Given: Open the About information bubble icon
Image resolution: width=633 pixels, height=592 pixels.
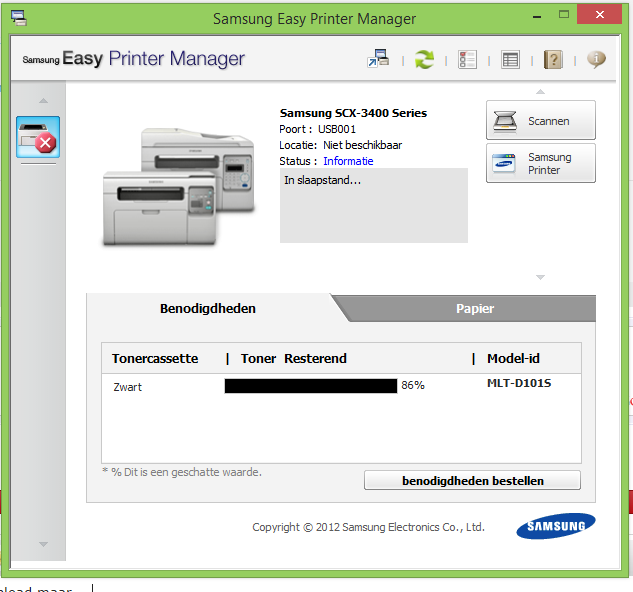Looking at the screenshot, I should (x=596, y=59).
